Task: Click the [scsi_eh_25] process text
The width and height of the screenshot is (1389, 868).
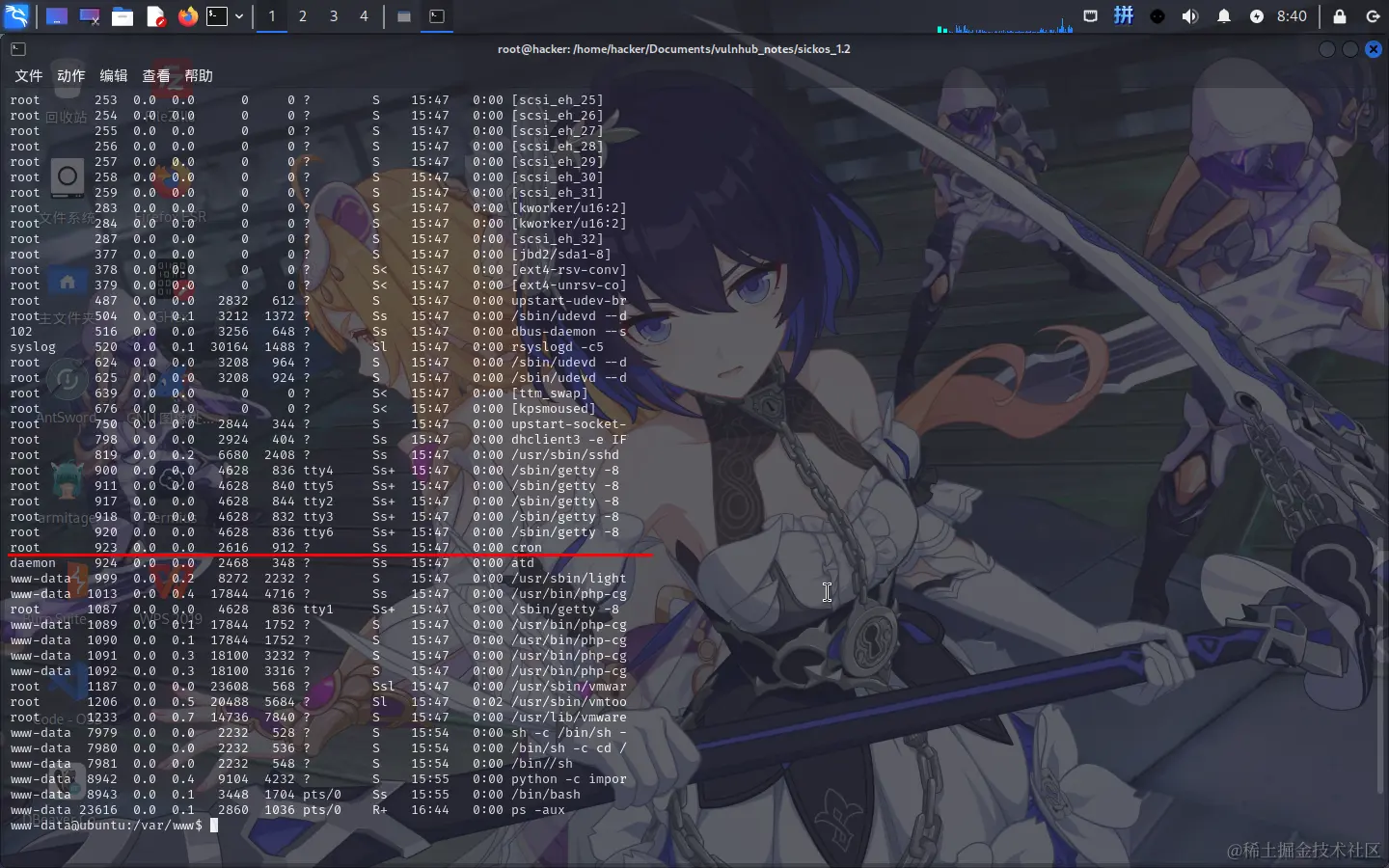Action: point(558,100)
